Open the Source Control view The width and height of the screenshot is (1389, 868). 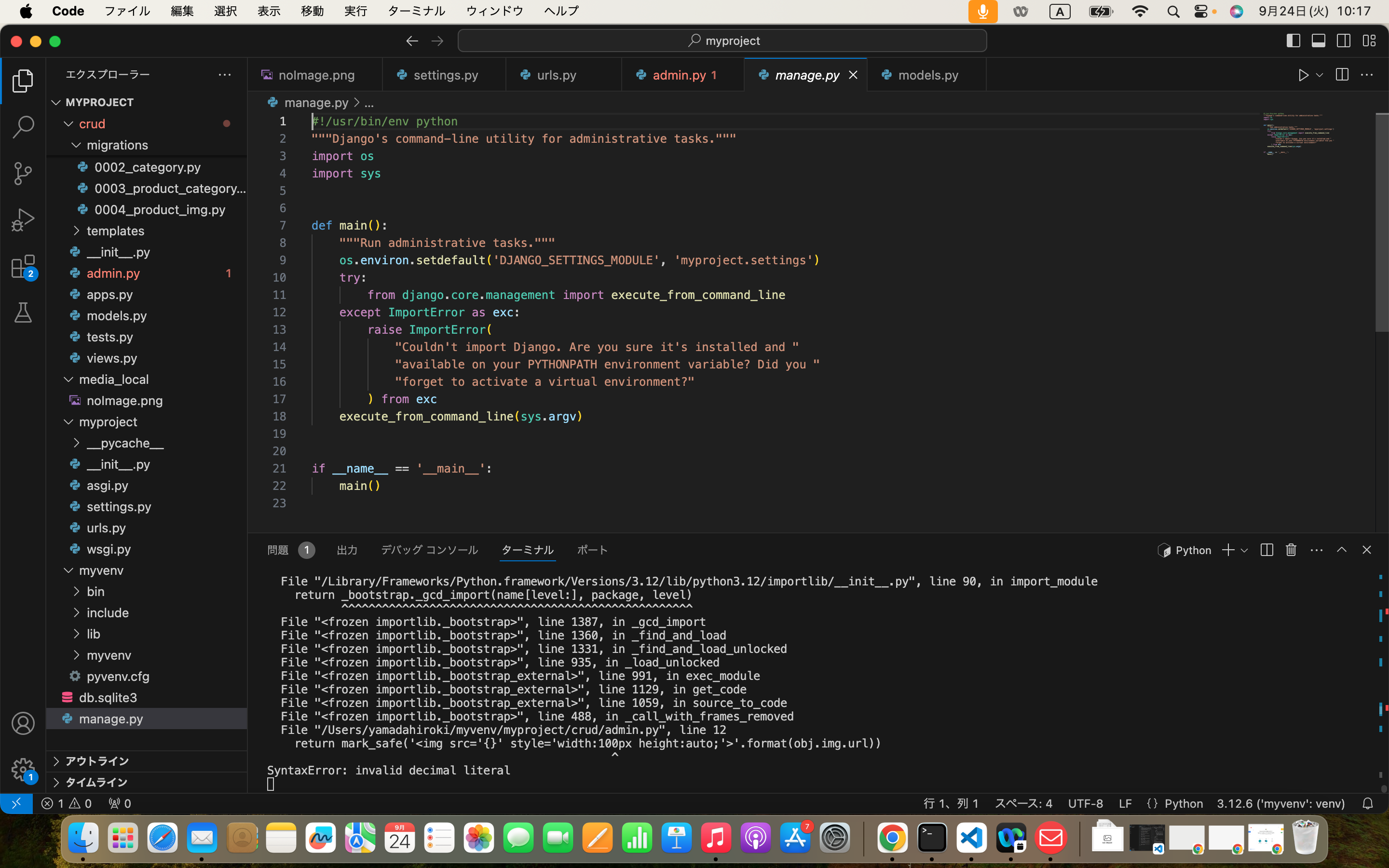[x=23, y=174]
